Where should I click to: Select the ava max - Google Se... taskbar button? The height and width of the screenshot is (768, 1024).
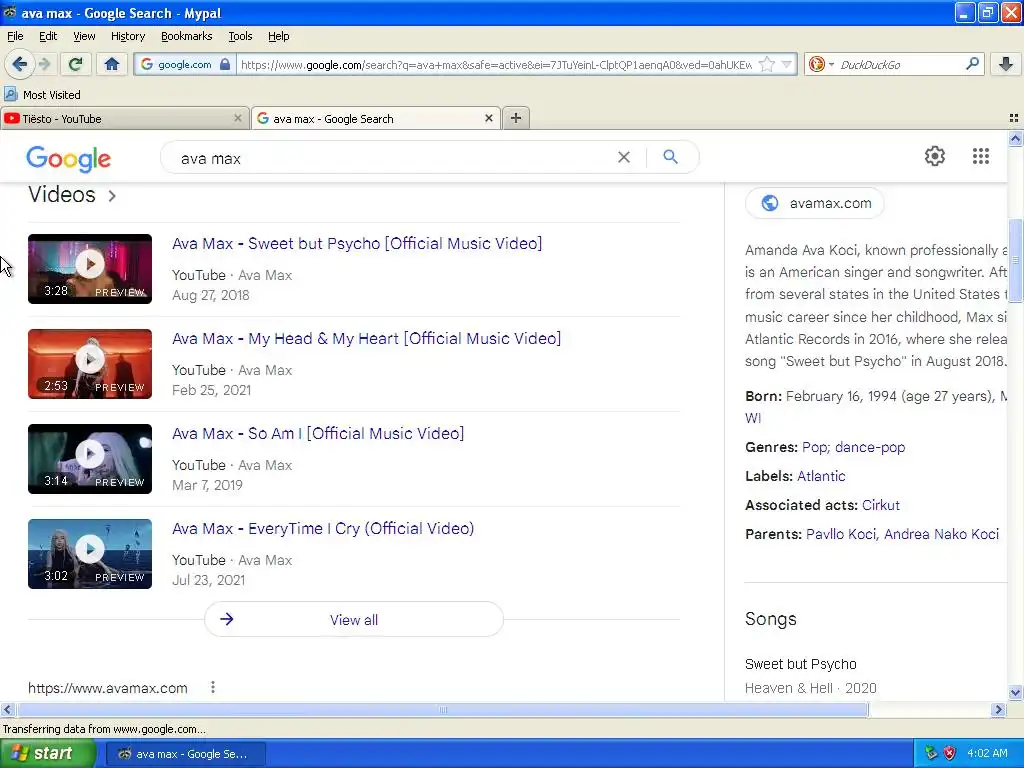pyautogui.click(x=185, y=754)
